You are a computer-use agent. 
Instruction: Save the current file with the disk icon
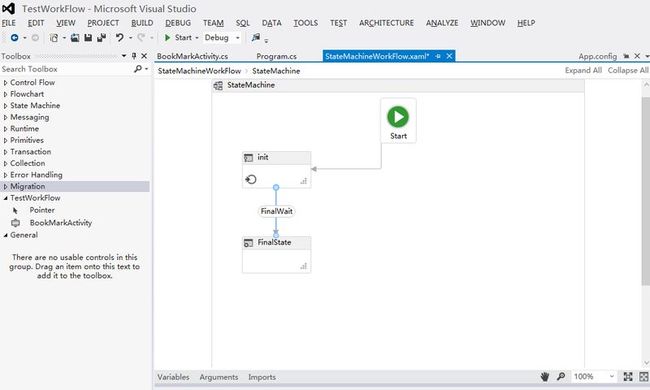(88, 38)
